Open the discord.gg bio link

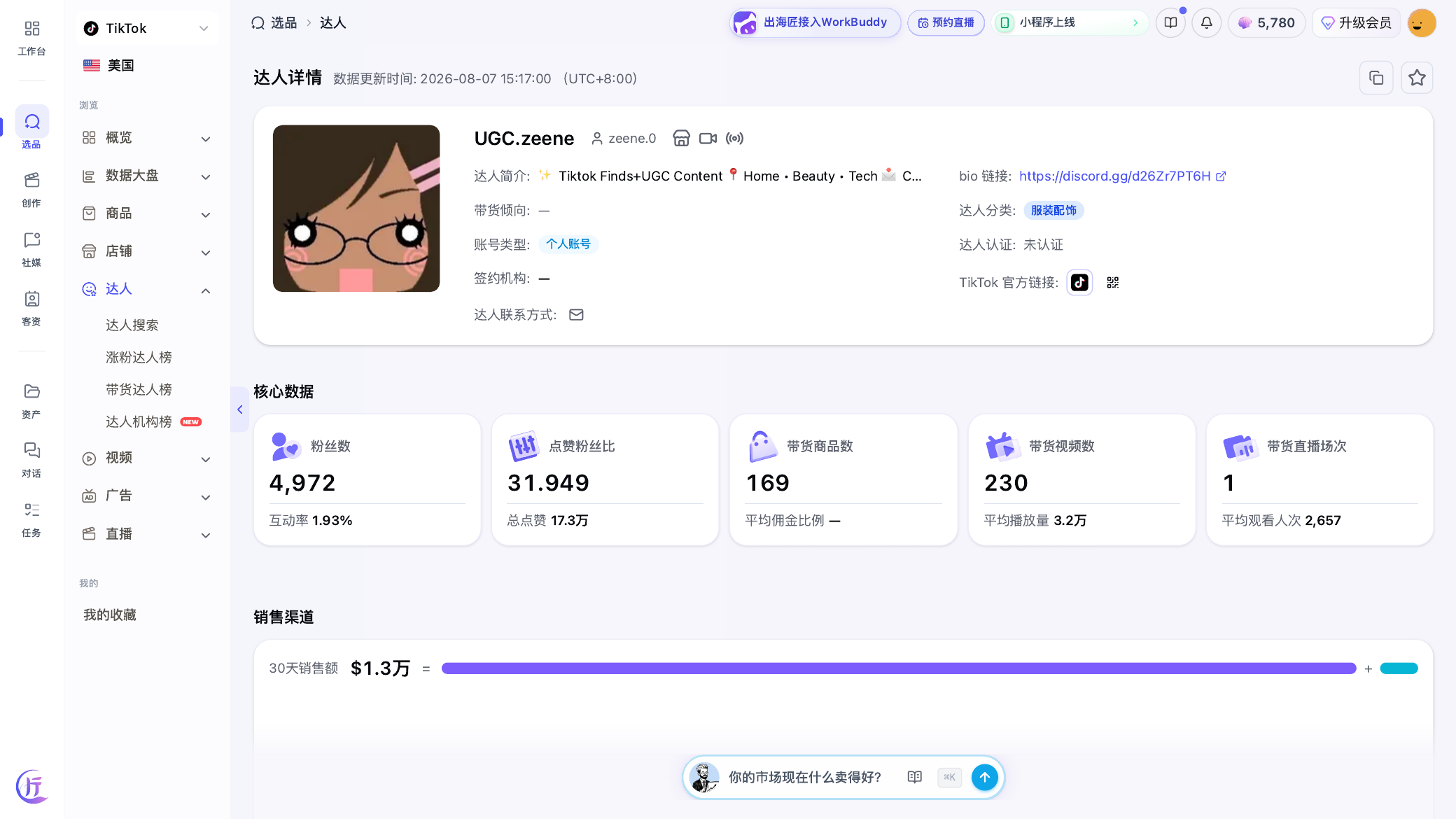[x=1114, y=176]
